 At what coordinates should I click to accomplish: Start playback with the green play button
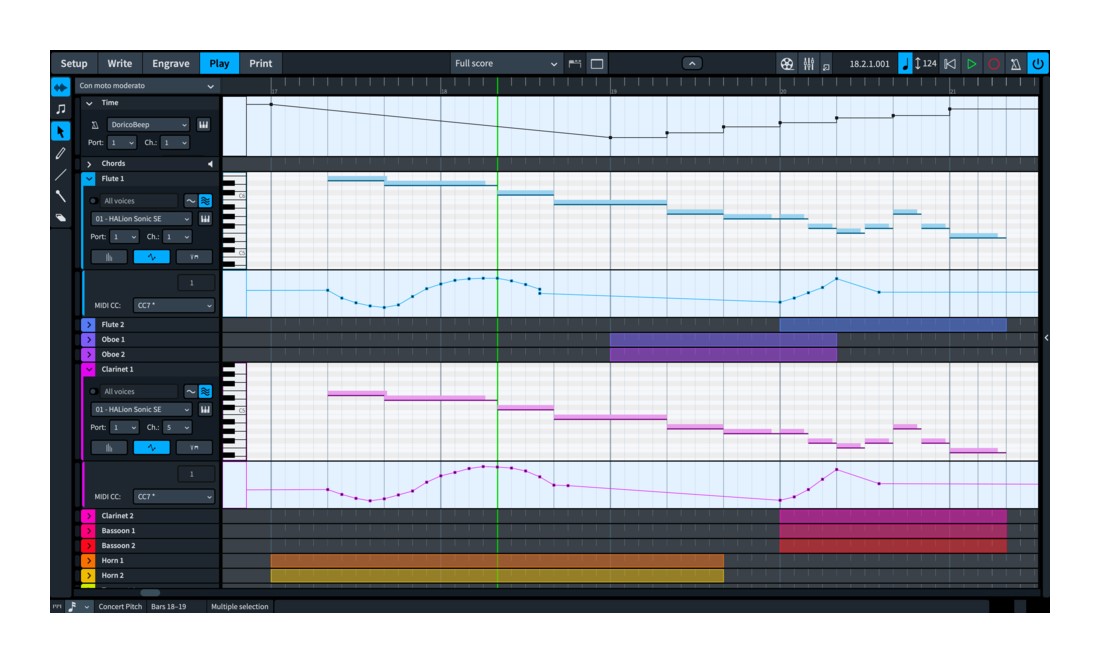(972, 64)
